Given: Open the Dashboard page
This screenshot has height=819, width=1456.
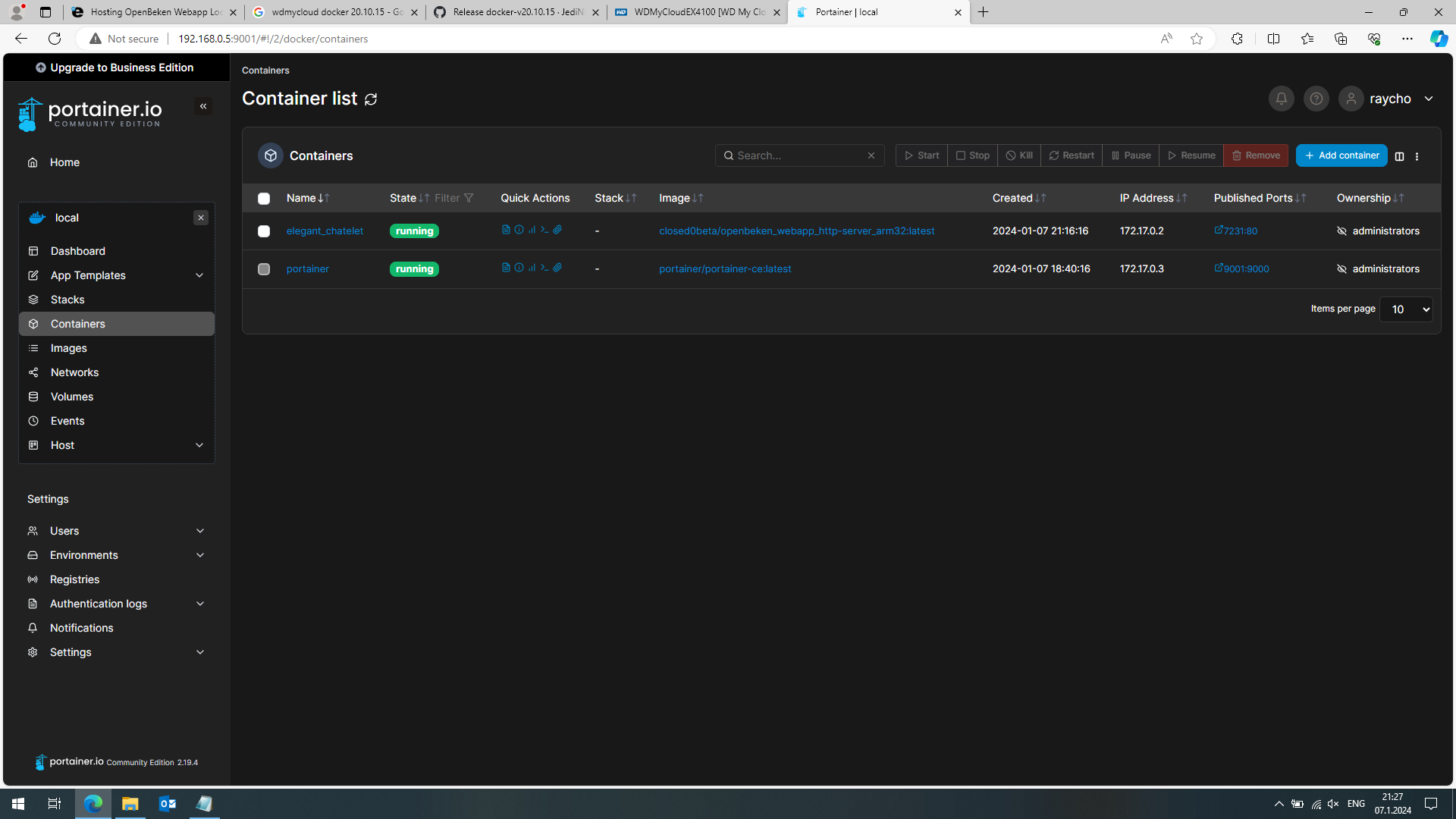Looking at the screenshot, I should (116, 251).
